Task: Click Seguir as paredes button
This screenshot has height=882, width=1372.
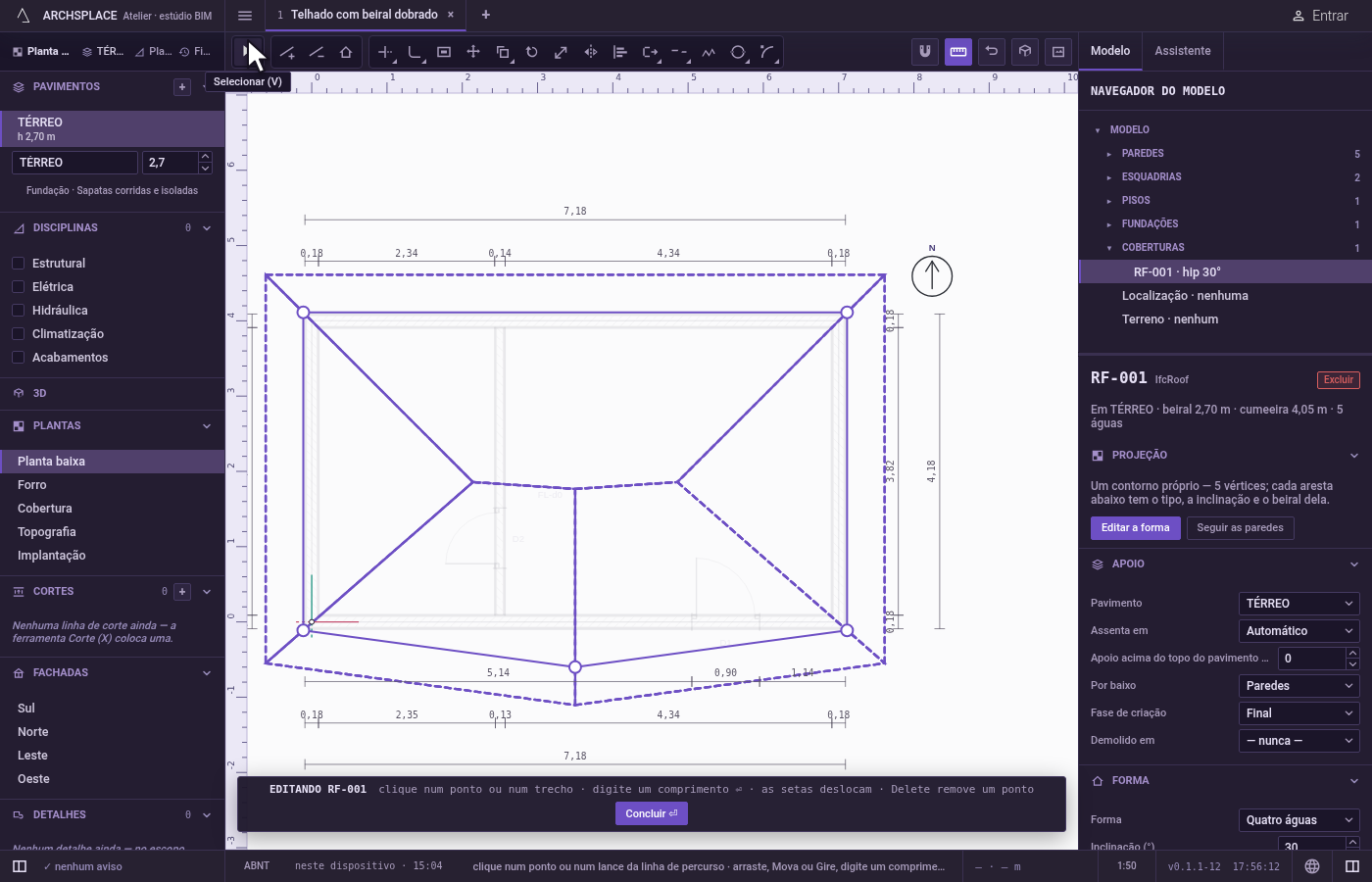Action: click(x=1241, y=528)
